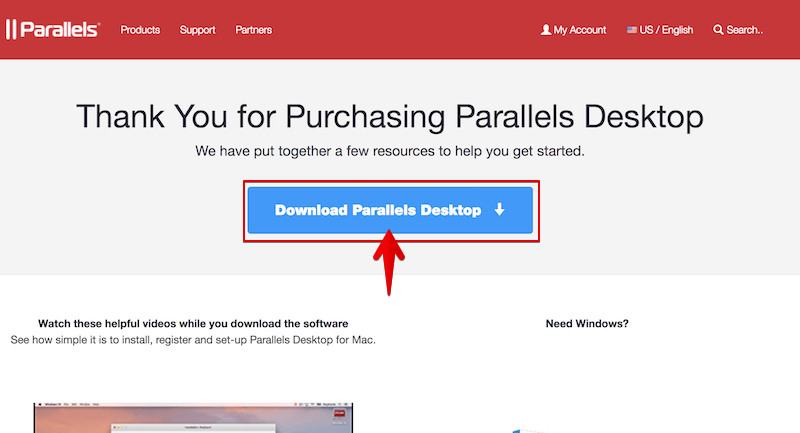This screenshot has width=800, height=433.
Task: Click the magnifying glass search icon
Action: point(718,30)
